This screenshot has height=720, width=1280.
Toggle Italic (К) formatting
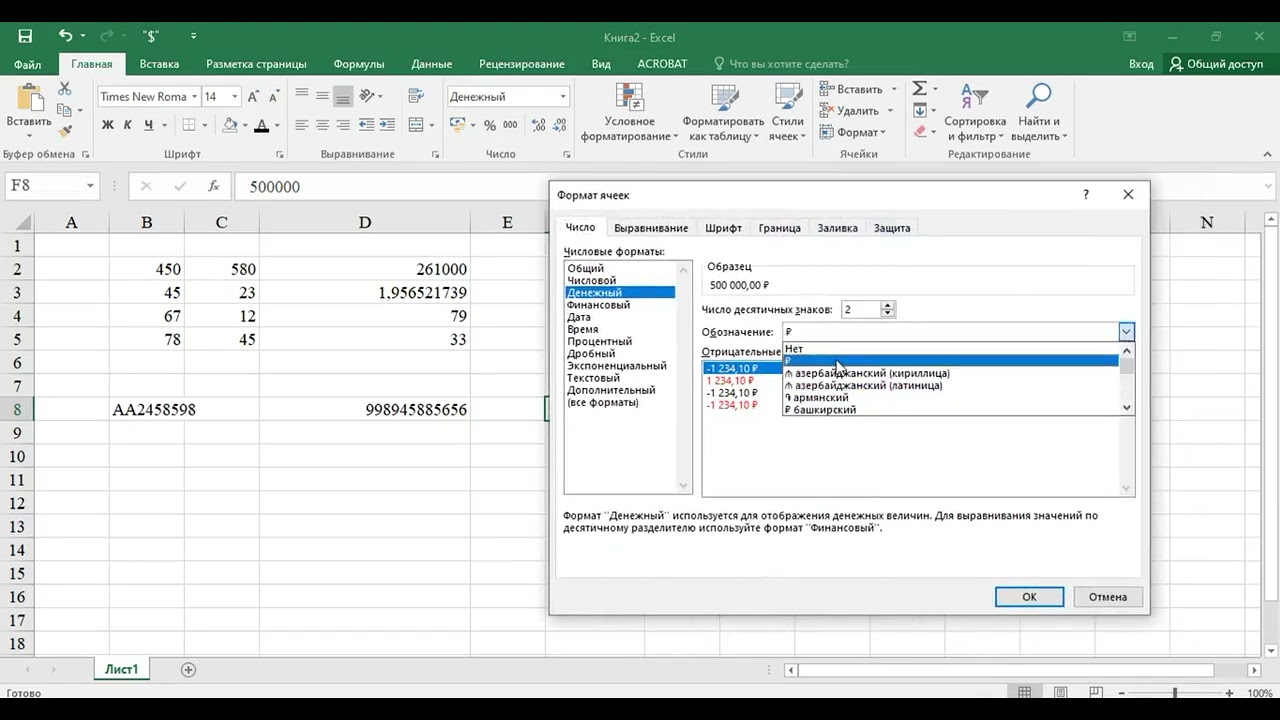point(128,125)
